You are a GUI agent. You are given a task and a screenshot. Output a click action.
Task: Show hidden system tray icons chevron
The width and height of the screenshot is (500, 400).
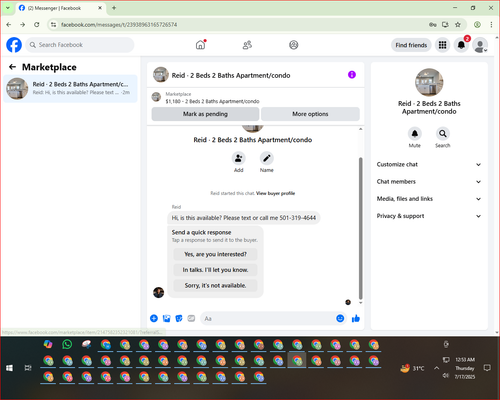436,368
